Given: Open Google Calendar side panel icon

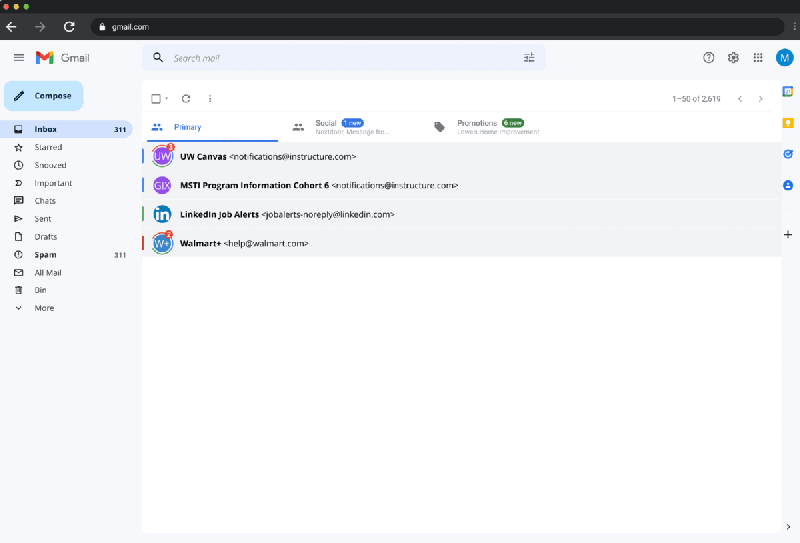Looking at the screenshot, I should [x=788, y=91].
